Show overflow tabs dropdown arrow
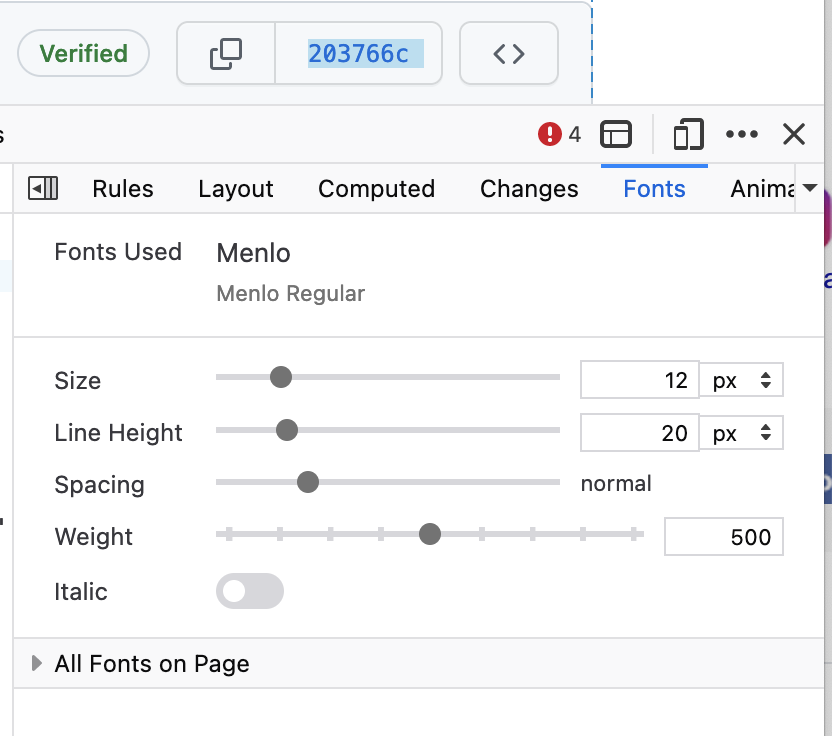The image size is (832, 736). [809, 188]
